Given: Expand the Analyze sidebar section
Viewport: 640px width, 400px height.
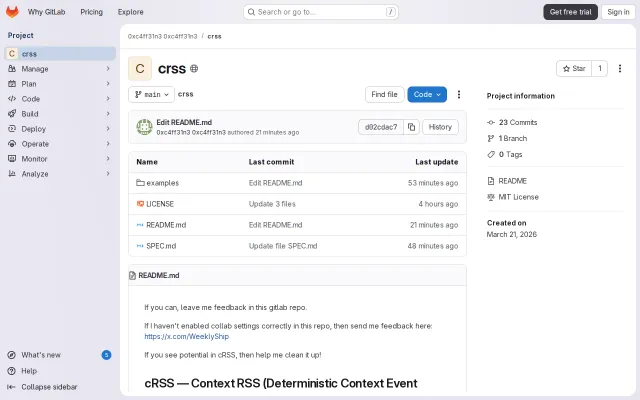Looking at the screenshot, I should pos(108,173).
